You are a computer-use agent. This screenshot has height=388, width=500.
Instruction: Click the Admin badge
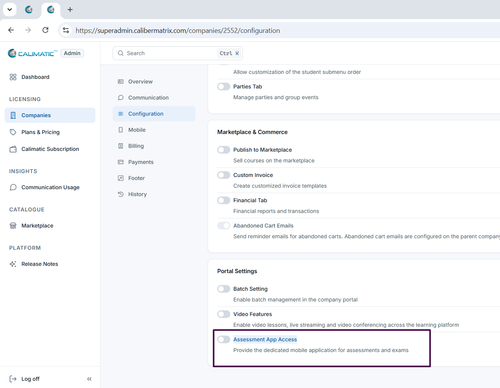72,53
